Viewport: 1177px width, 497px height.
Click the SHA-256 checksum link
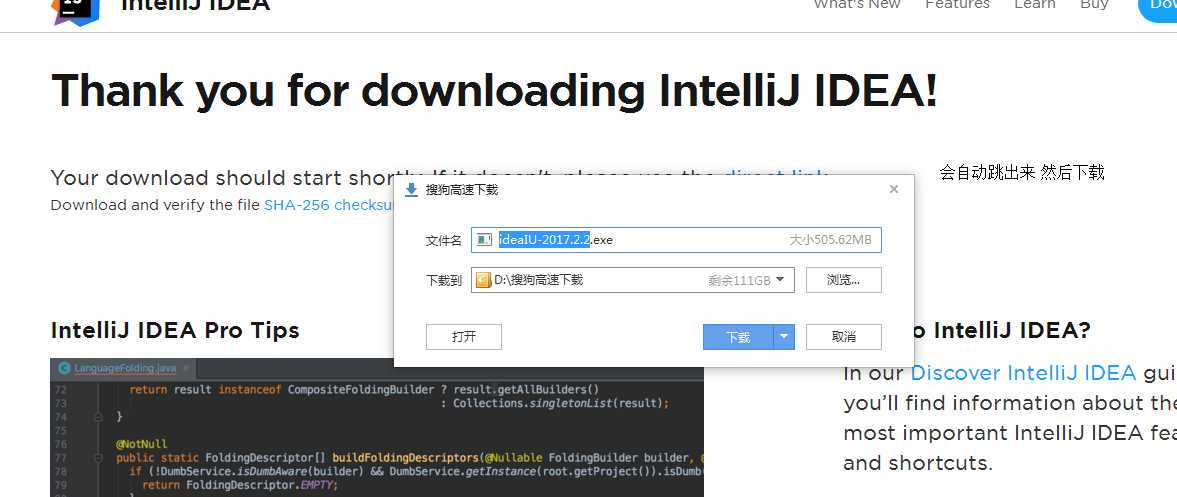(329, 205)
